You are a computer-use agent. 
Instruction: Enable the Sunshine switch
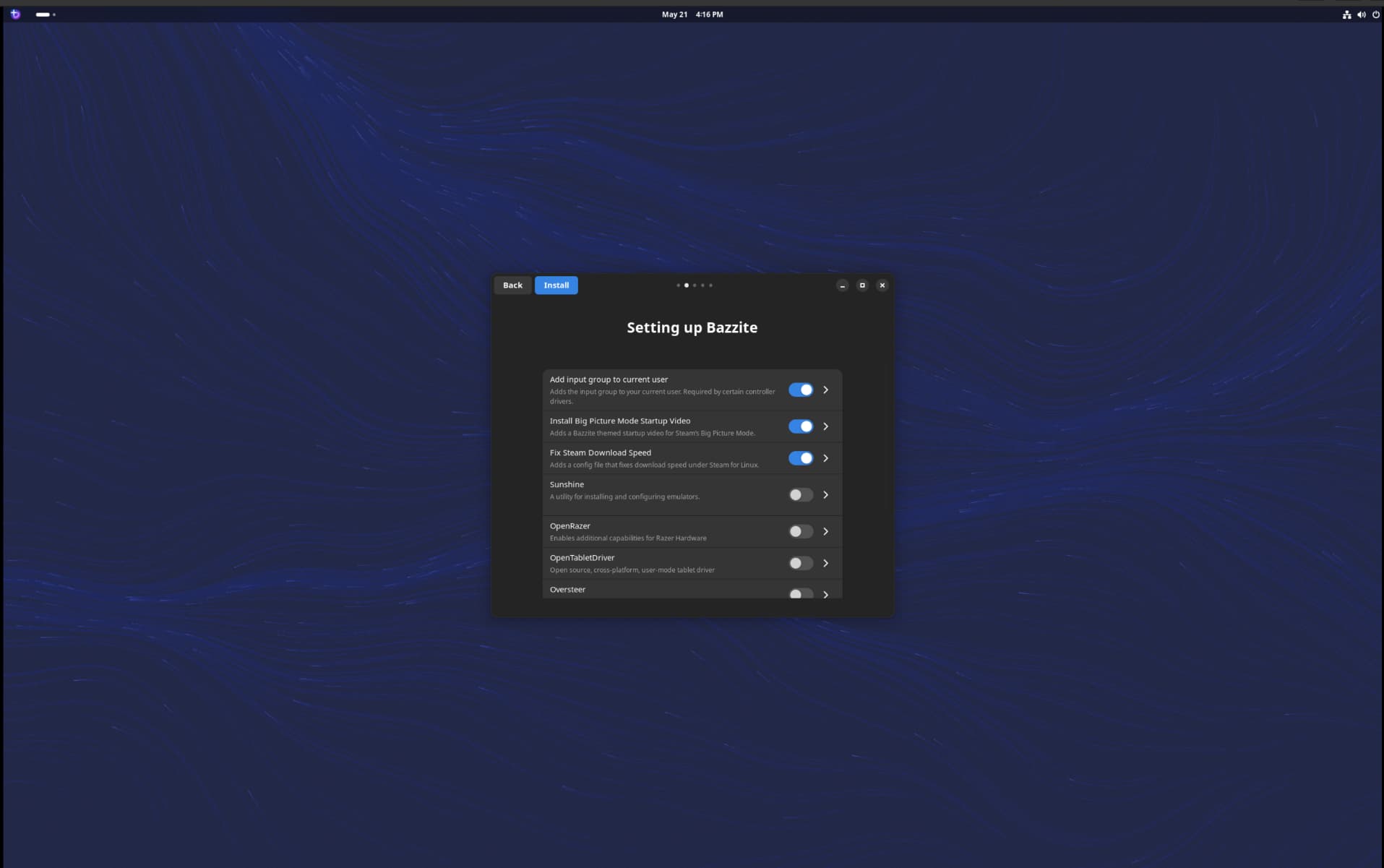800,495
